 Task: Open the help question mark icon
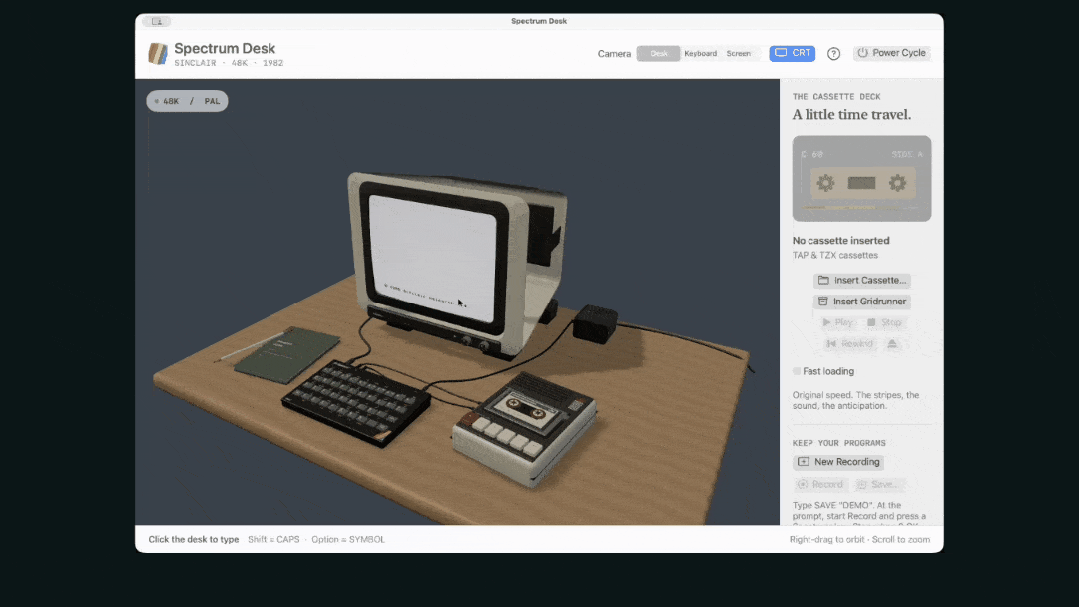833,54
